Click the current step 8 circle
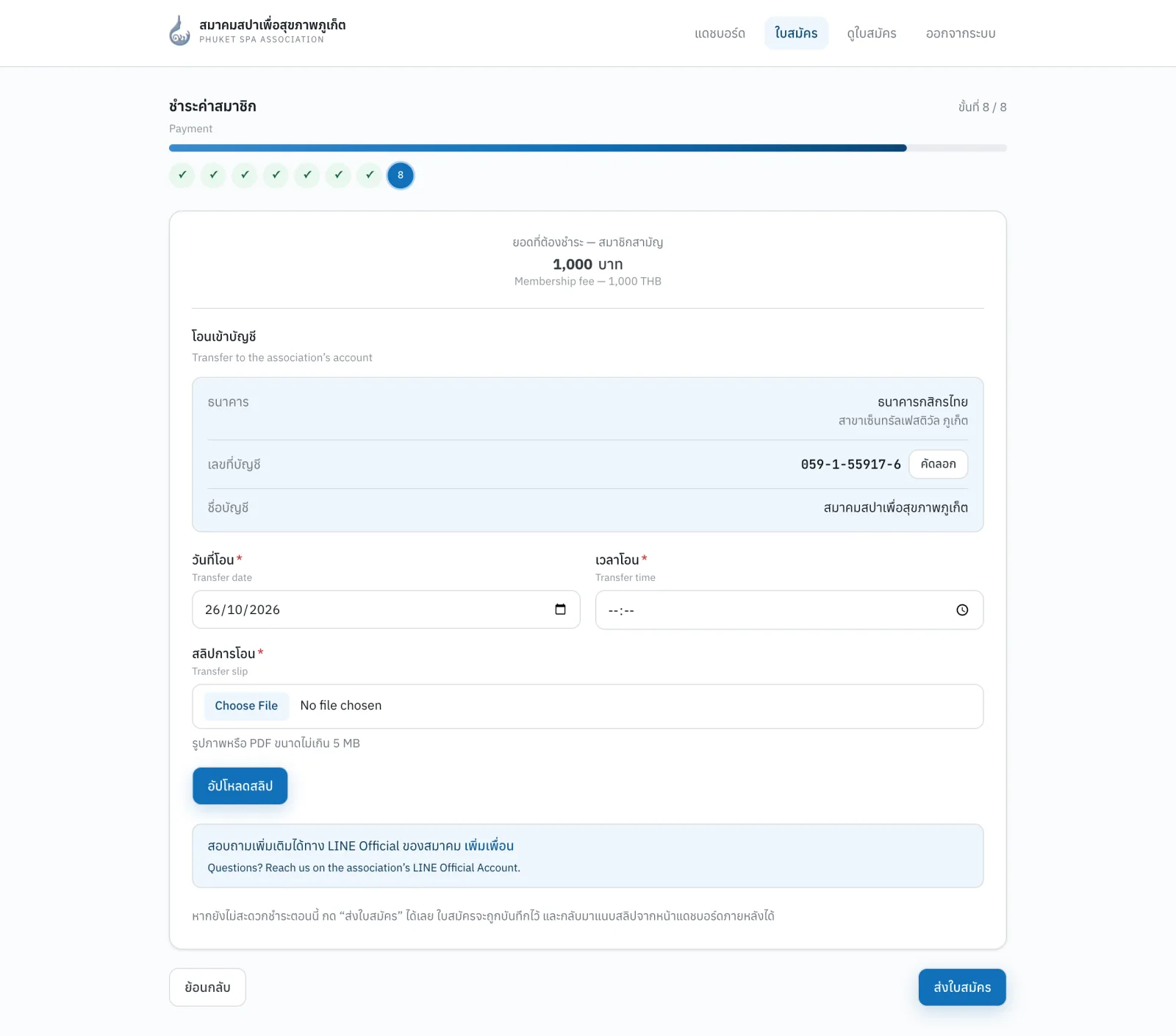 tap(401, 175)
